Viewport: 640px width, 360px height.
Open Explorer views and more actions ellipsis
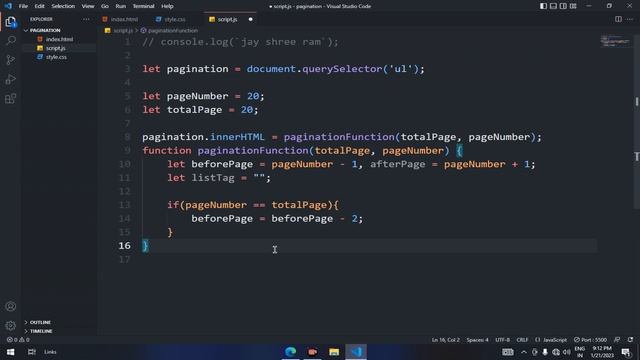click(x=86, y=19)
